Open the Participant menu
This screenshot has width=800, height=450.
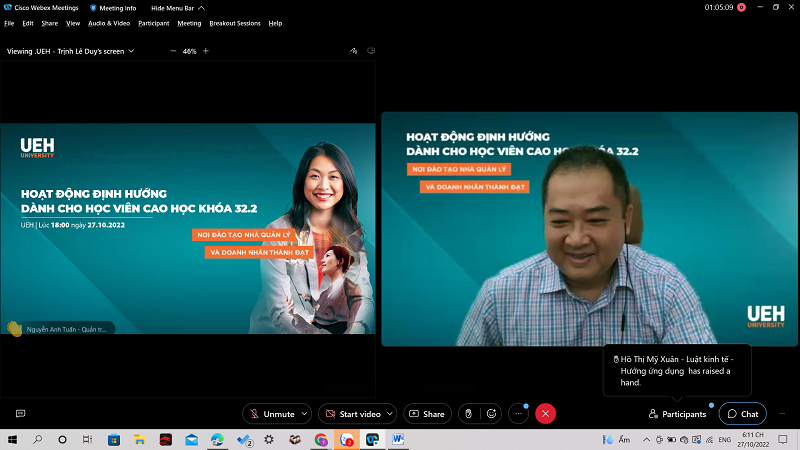pyautogui.click(x=154, y=23)
